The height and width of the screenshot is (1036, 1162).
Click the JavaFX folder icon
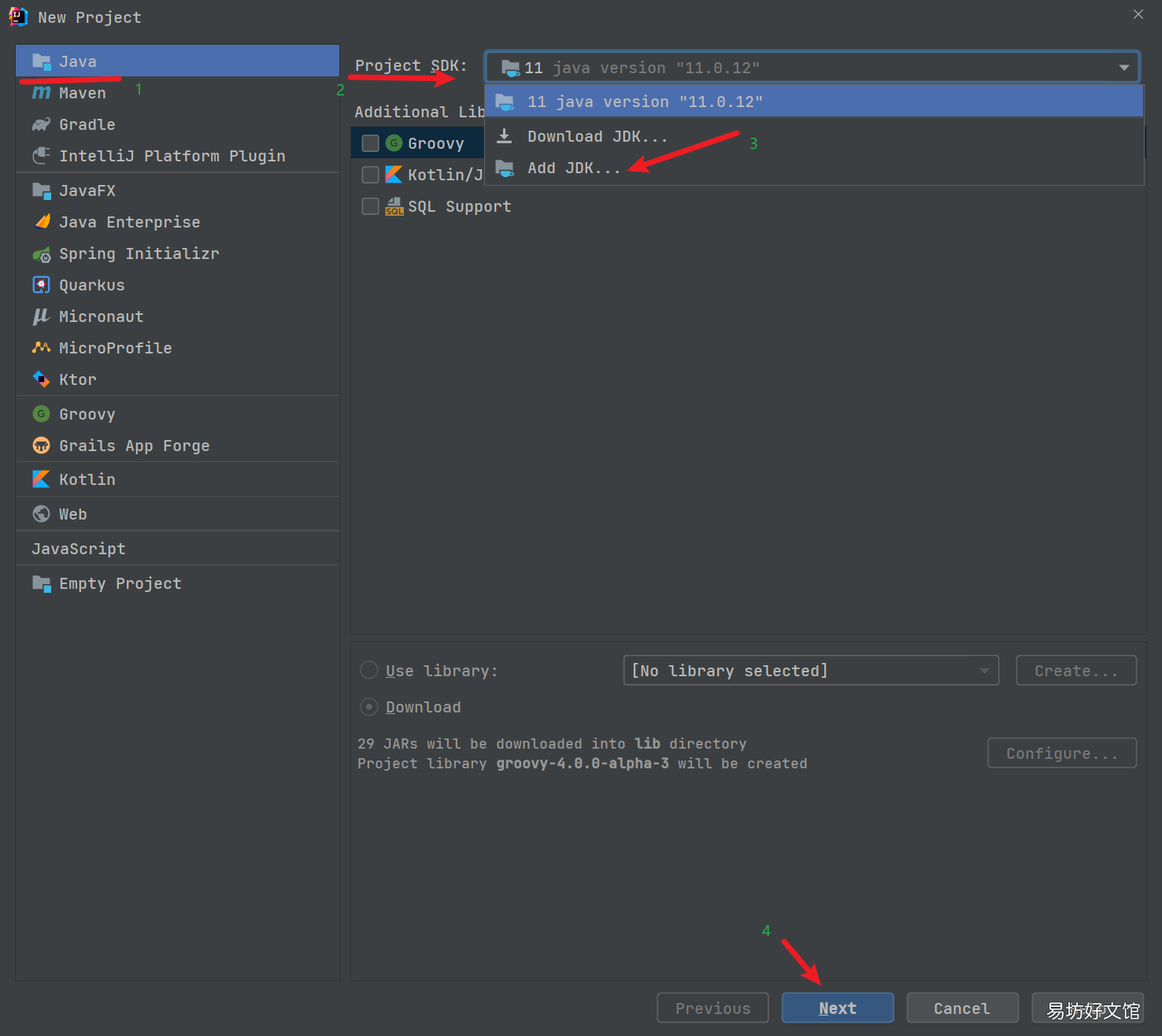pos(41,191)
